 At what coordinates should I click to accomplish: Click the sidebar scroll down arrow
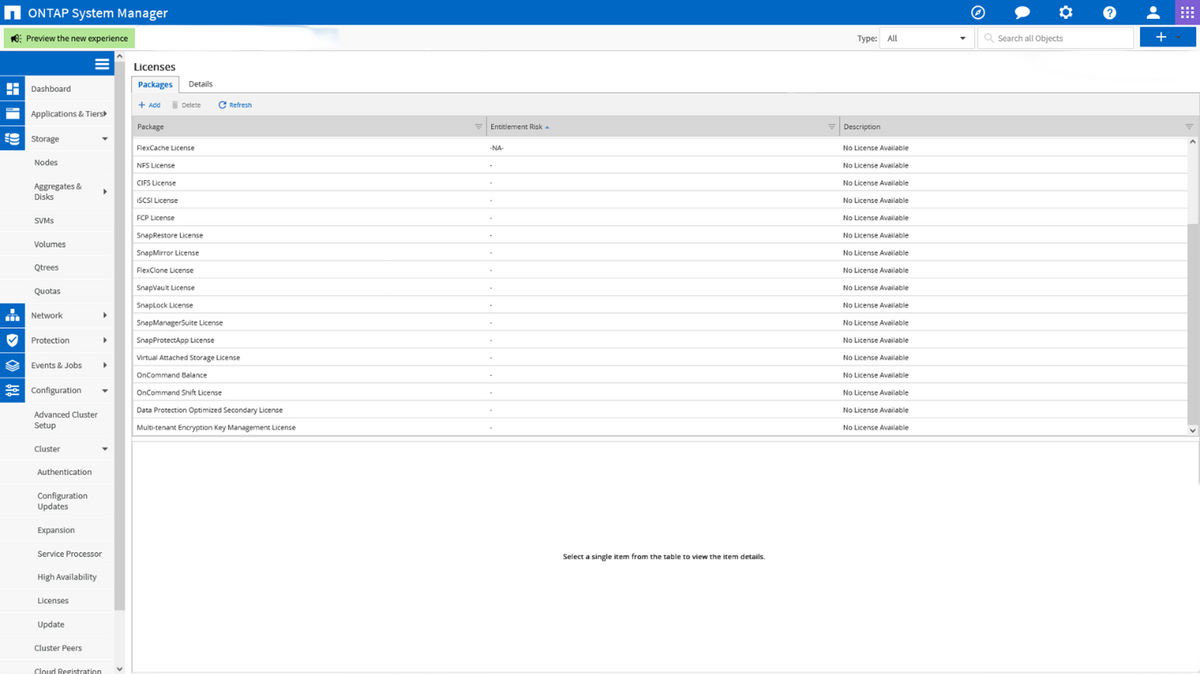click(x=120, y=668)
